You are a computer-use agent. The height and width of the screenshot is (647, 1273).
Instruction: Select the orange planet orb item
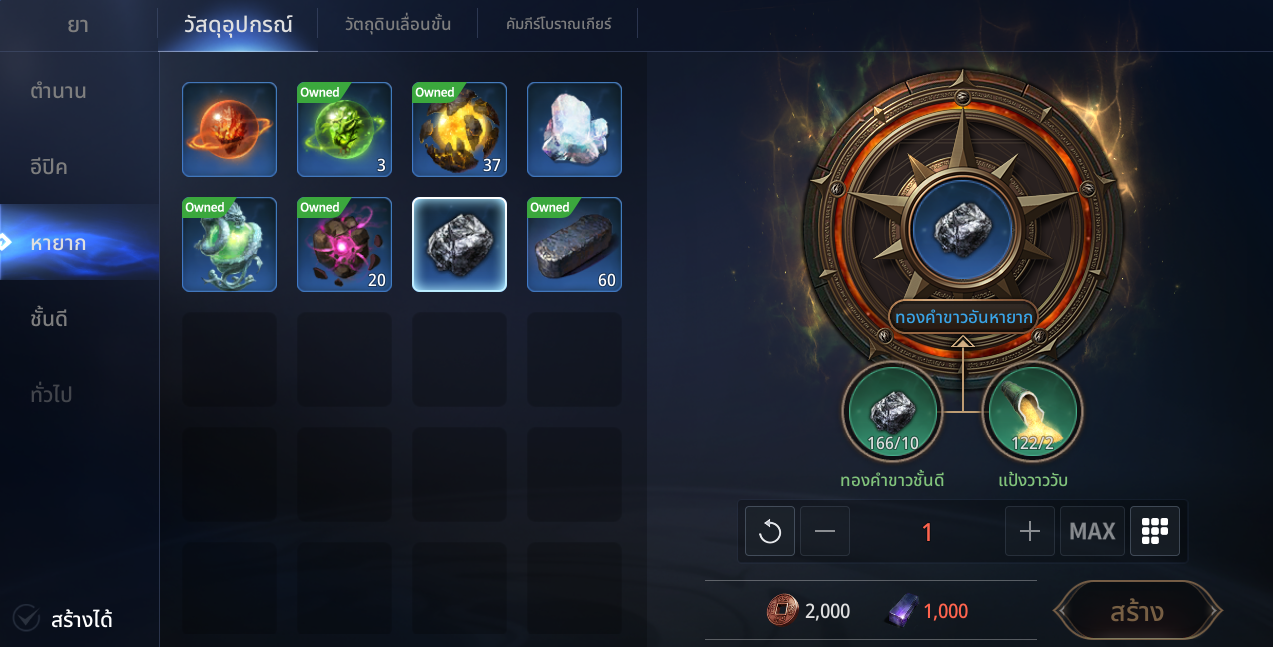point(229,129)
